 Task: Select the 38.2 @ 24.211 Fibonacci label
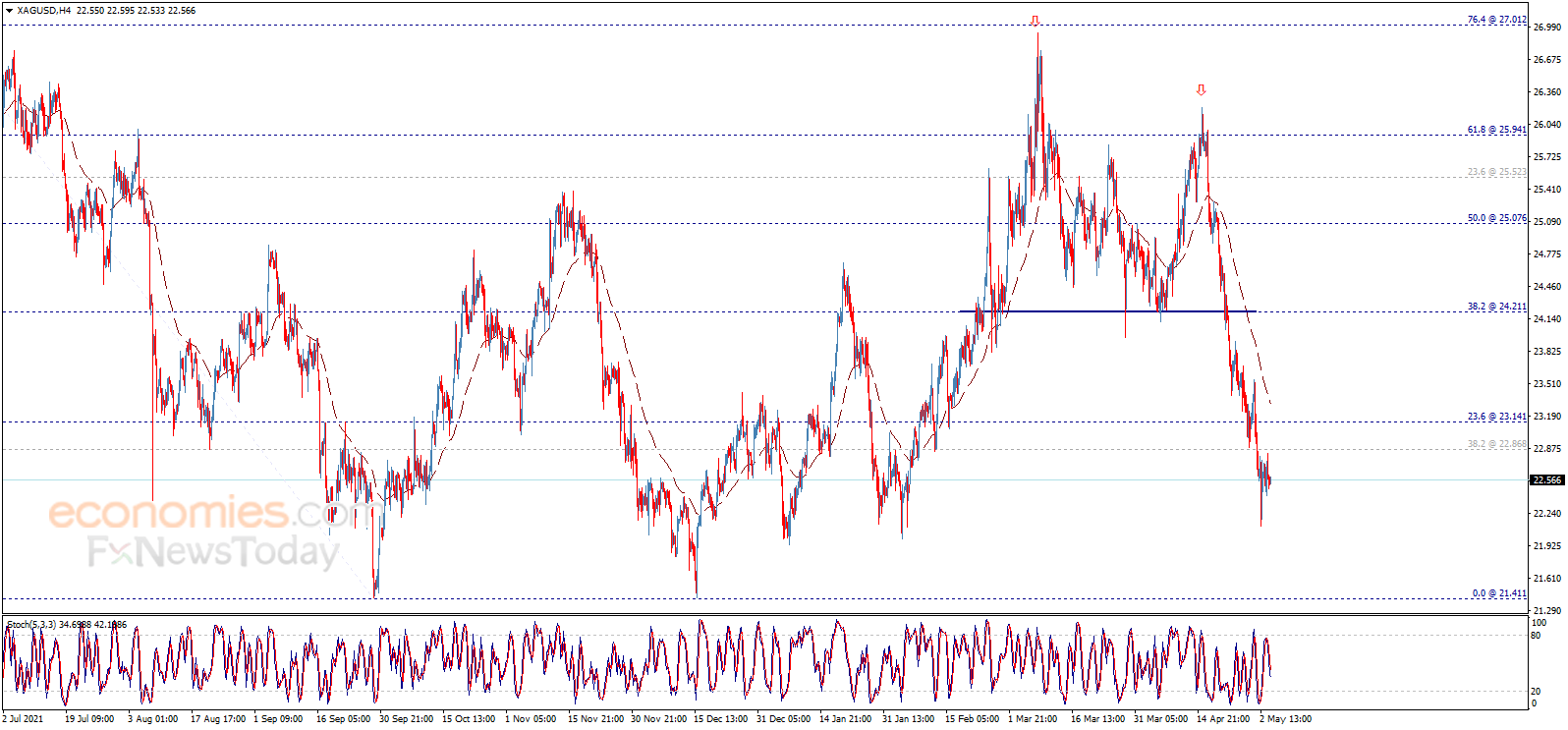(x=1496, y=307)
